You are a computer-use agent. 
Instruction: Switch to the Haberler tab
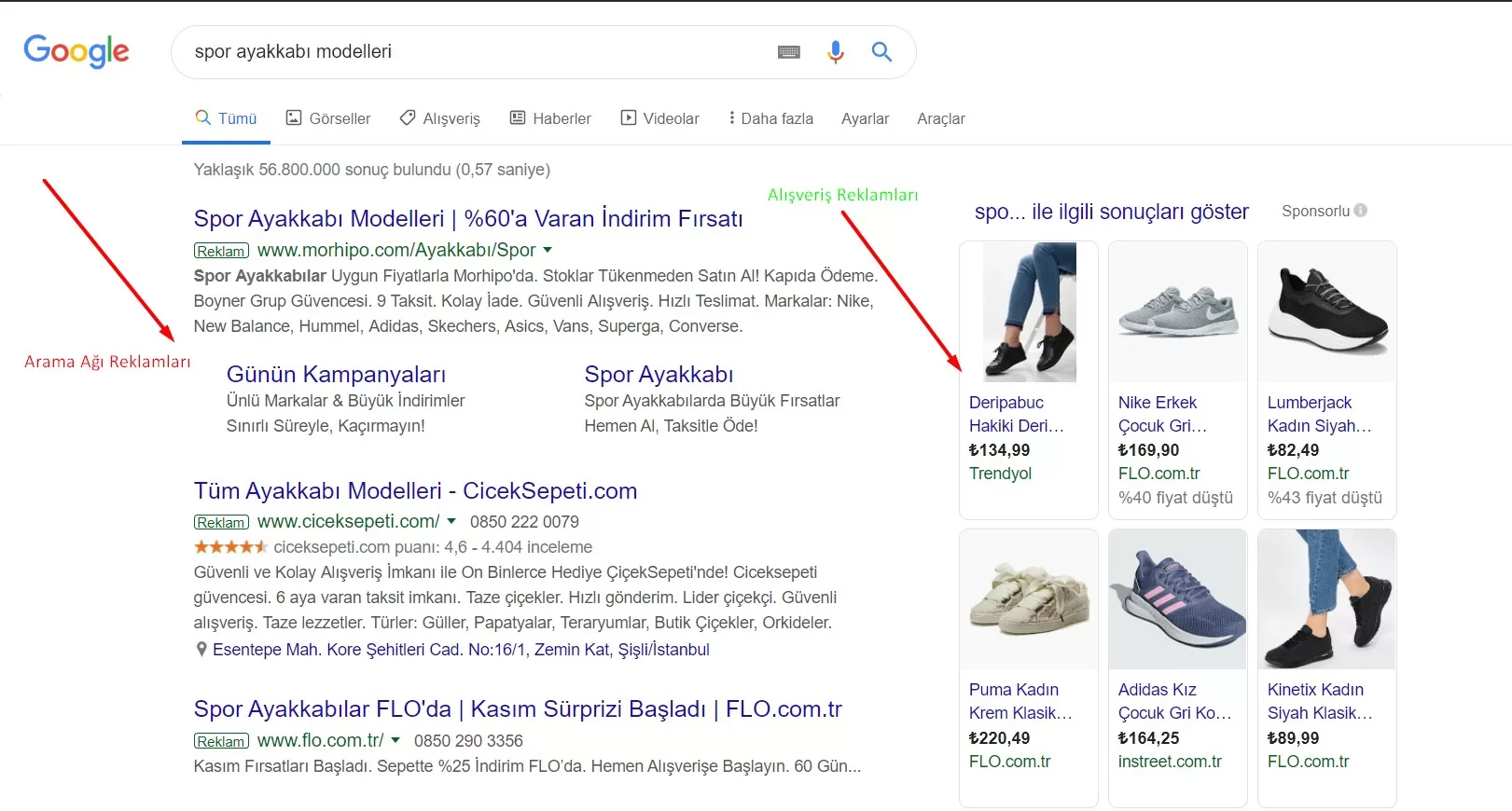point(550,118)
